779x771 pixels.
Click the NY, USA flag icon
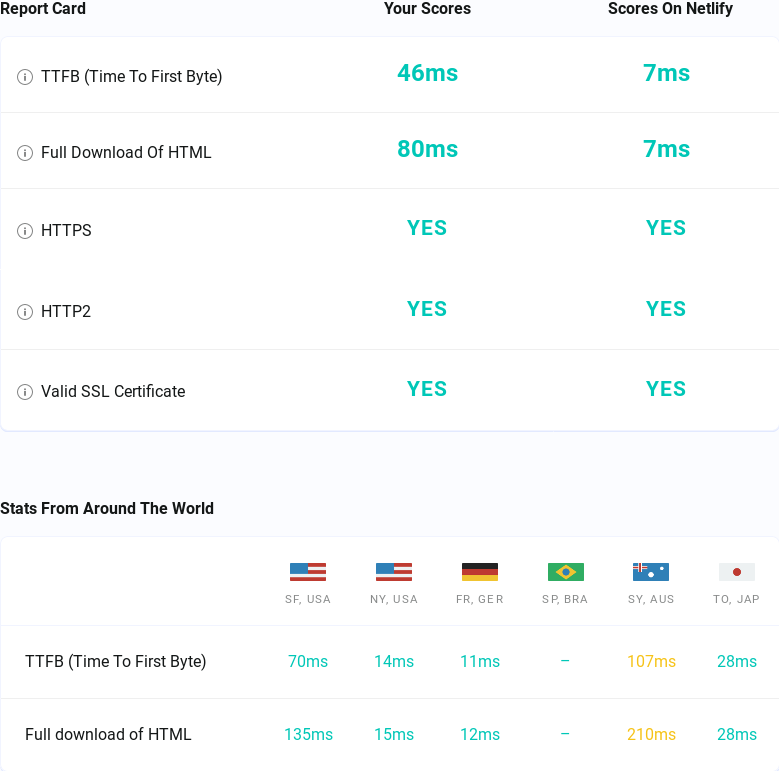tap(394, 572)
